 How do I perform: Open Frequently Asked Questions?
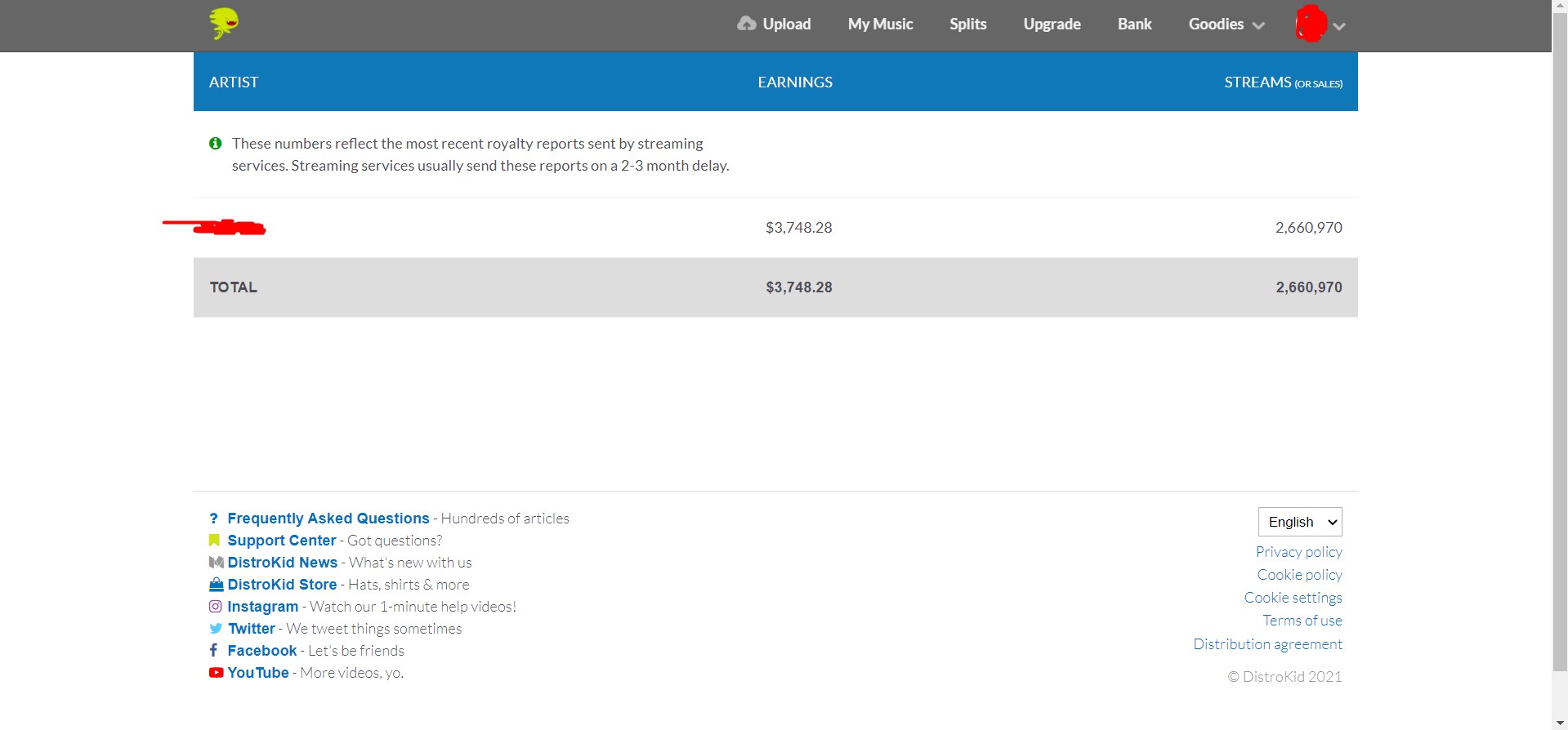pos(328,519)
